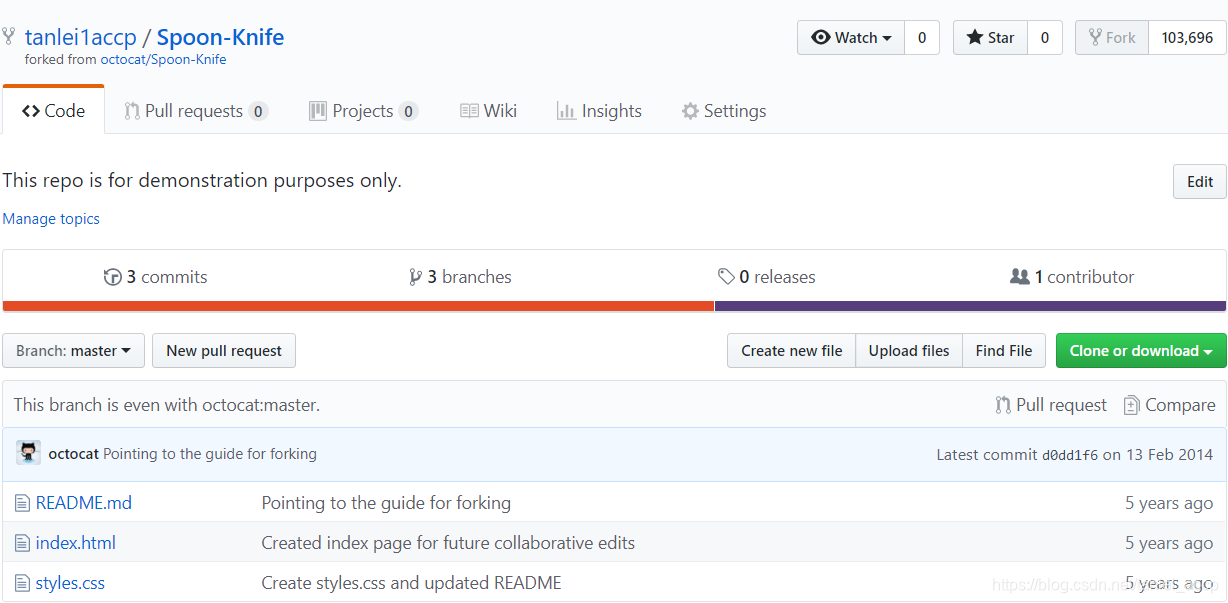Image resolution: width=1228 pixels, height=603 pixels.
Task: Click the eye icon on Watch
Action: tap(821, 38)
